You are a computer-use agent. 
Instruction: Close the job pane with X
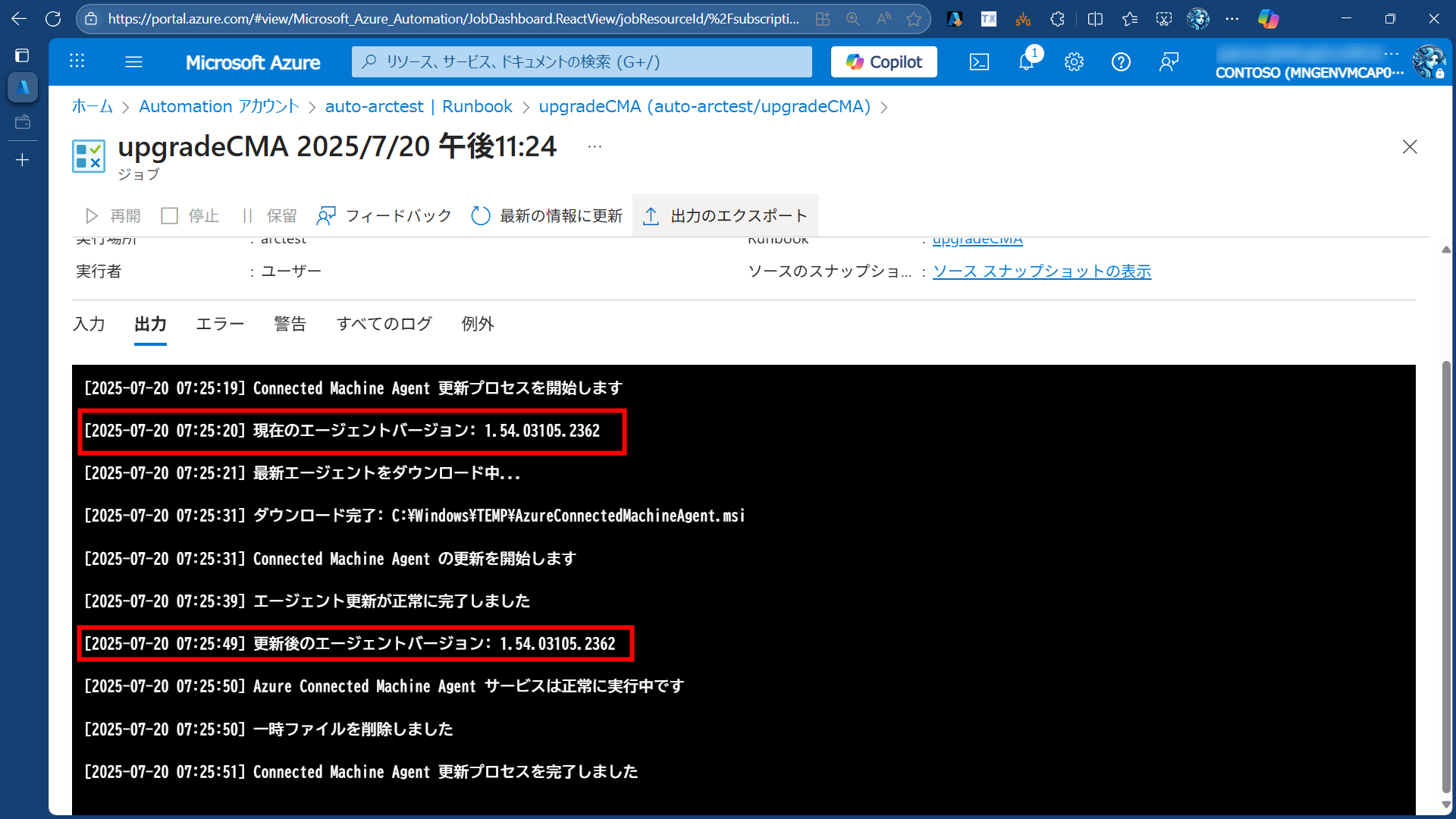(x=1410, y=146)
